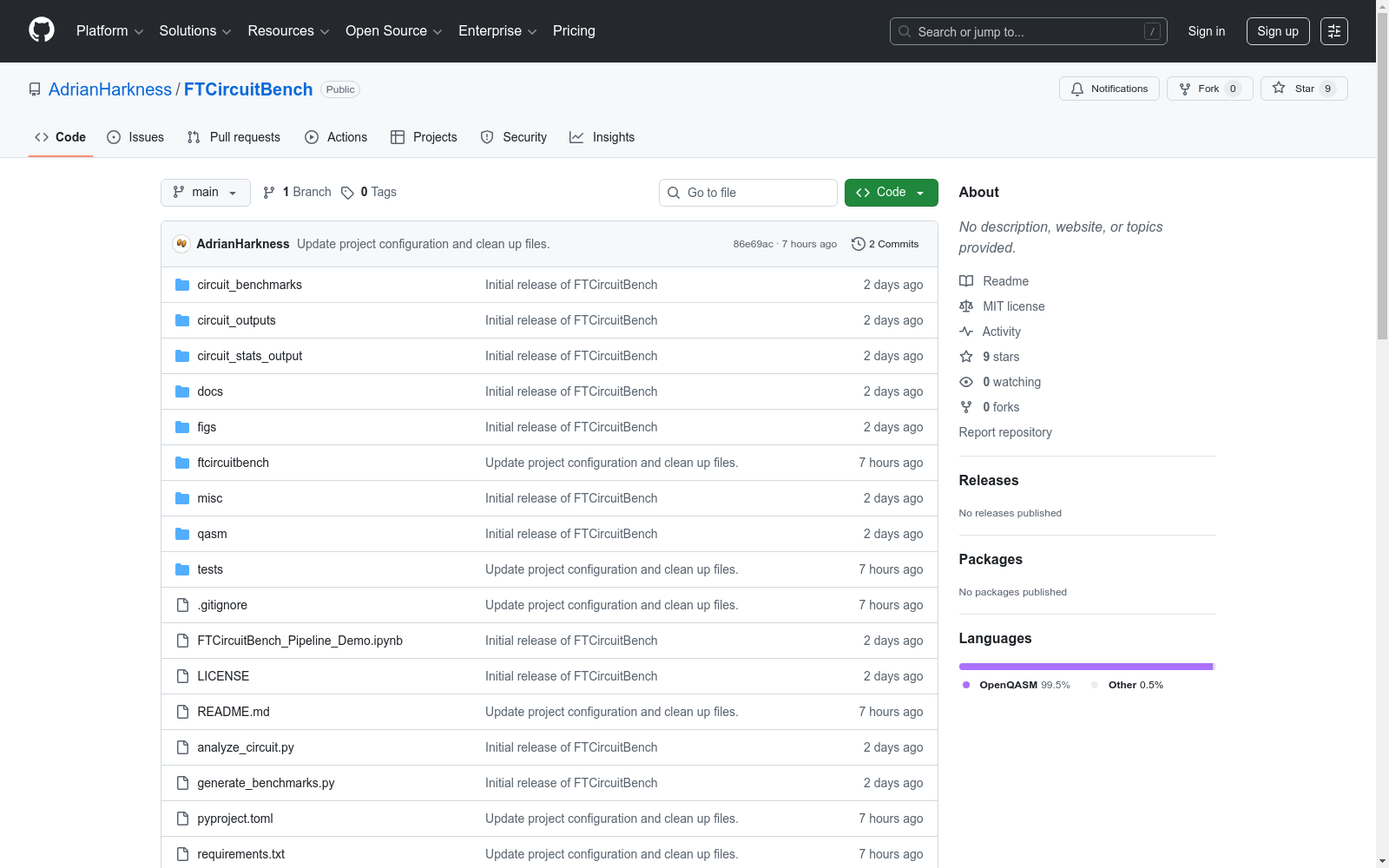Click the Activity pulse icon
This screenshot has height=868, width=1389.
[x=966, y=332]
